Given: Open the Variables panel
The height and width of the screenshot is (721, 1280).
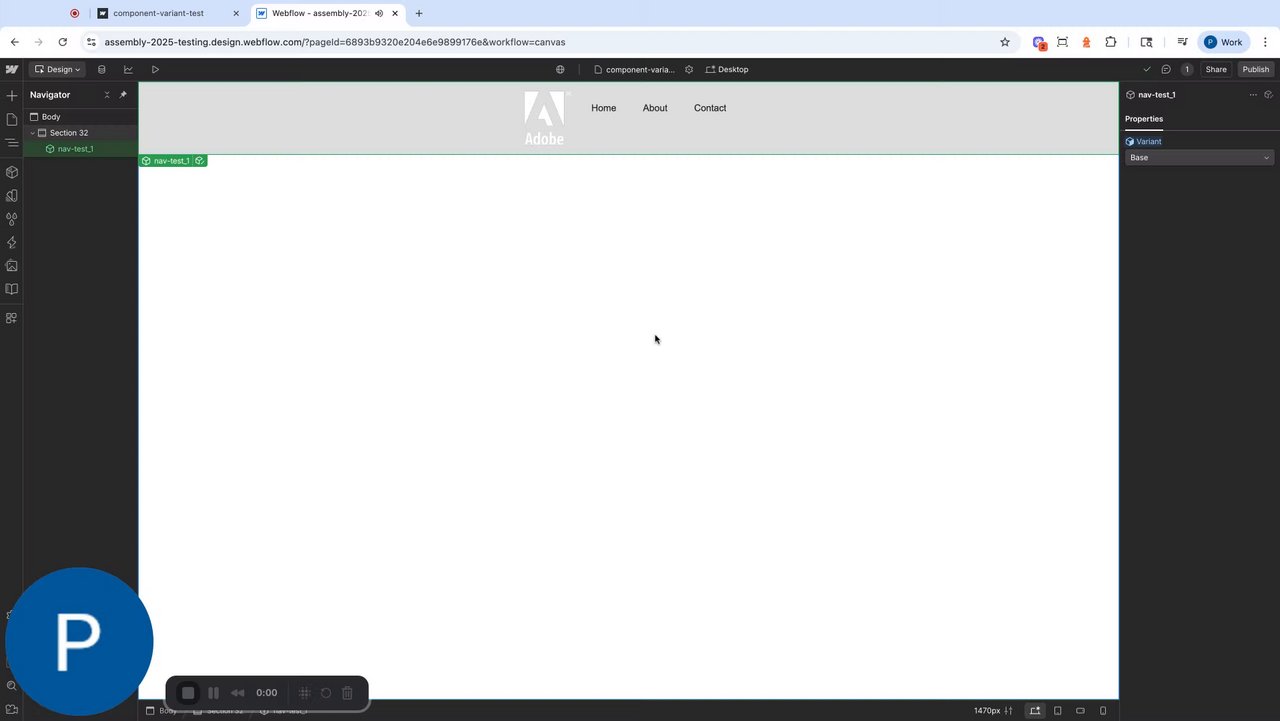Looking at the screenshot, I should point(12,196).
